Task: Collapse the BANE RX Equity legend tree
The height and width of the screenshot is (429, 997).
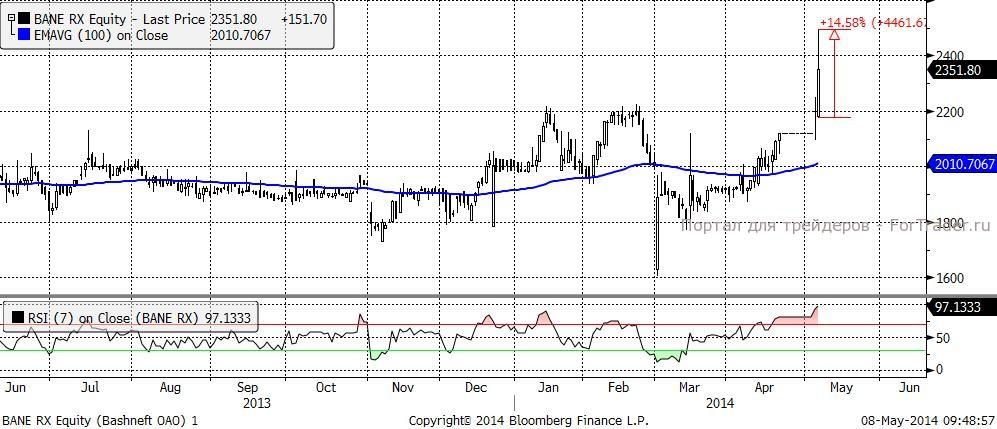Action: point(10,20)
